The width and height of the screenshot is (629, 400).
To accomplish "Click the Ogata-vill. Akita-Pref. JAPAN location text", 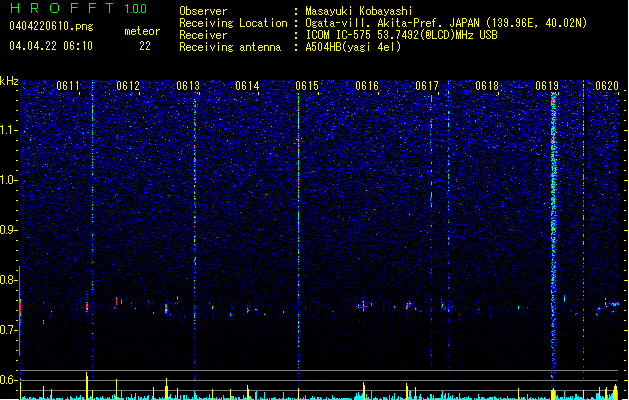I will point(446,23).
